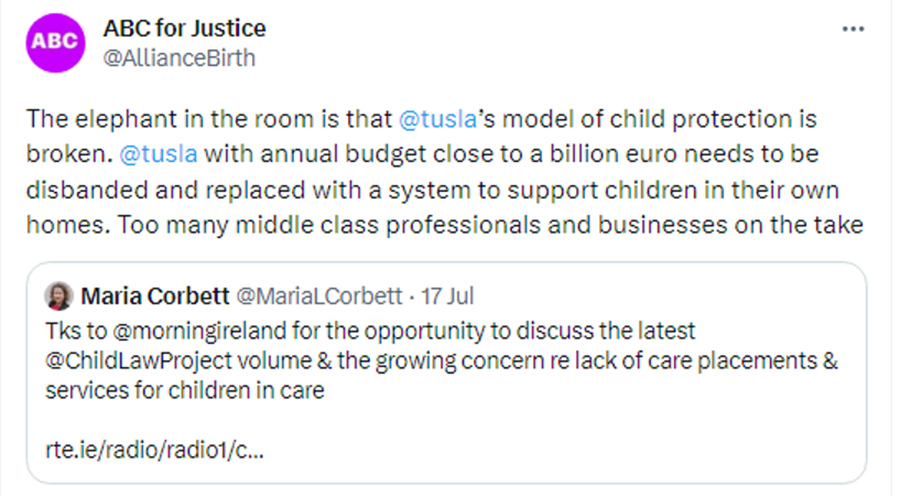The image size is (900, 496).
Task: Click the @AllianceBirth handle
Action: click(179, 58)
